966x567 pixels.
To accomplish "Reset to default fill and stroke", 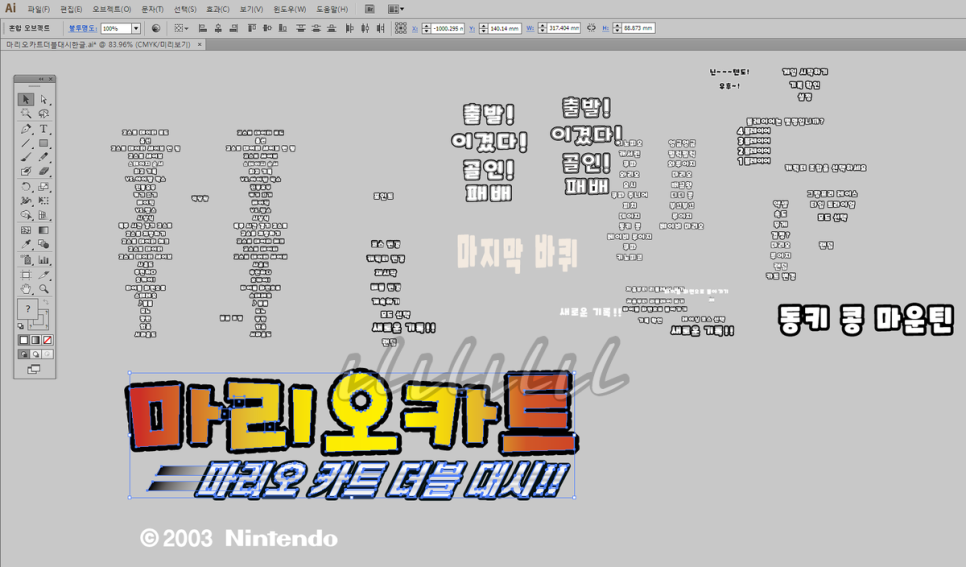I will click(x=21, y=326).
